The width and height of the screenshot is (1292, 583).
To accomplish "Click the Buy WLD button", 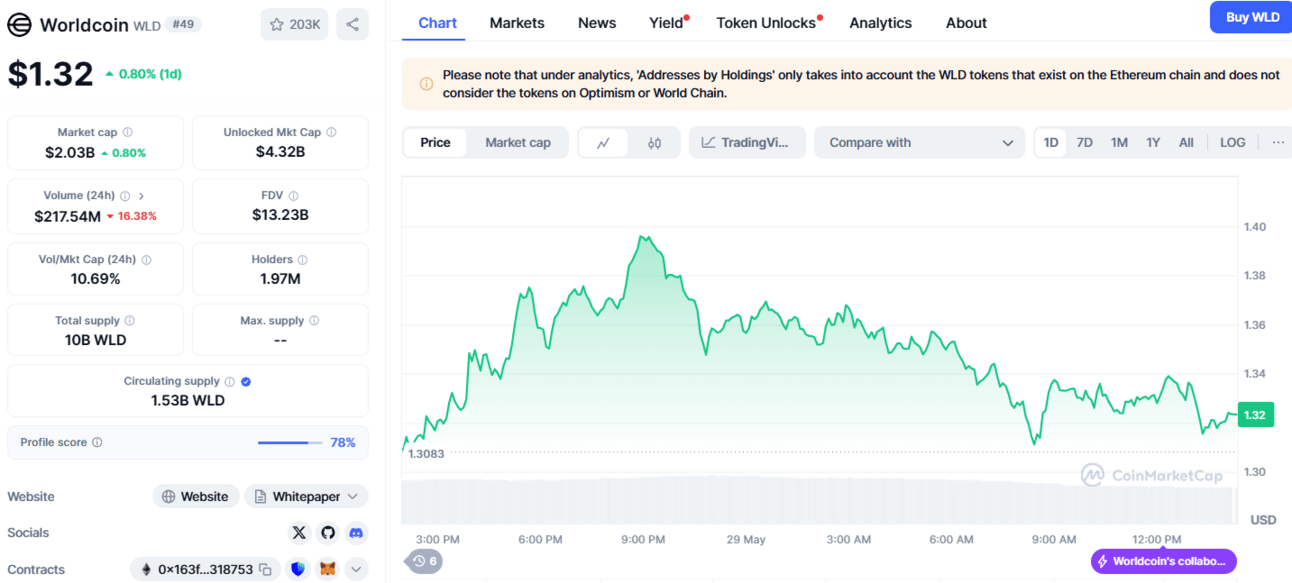I will click(x=1251, y=17).
